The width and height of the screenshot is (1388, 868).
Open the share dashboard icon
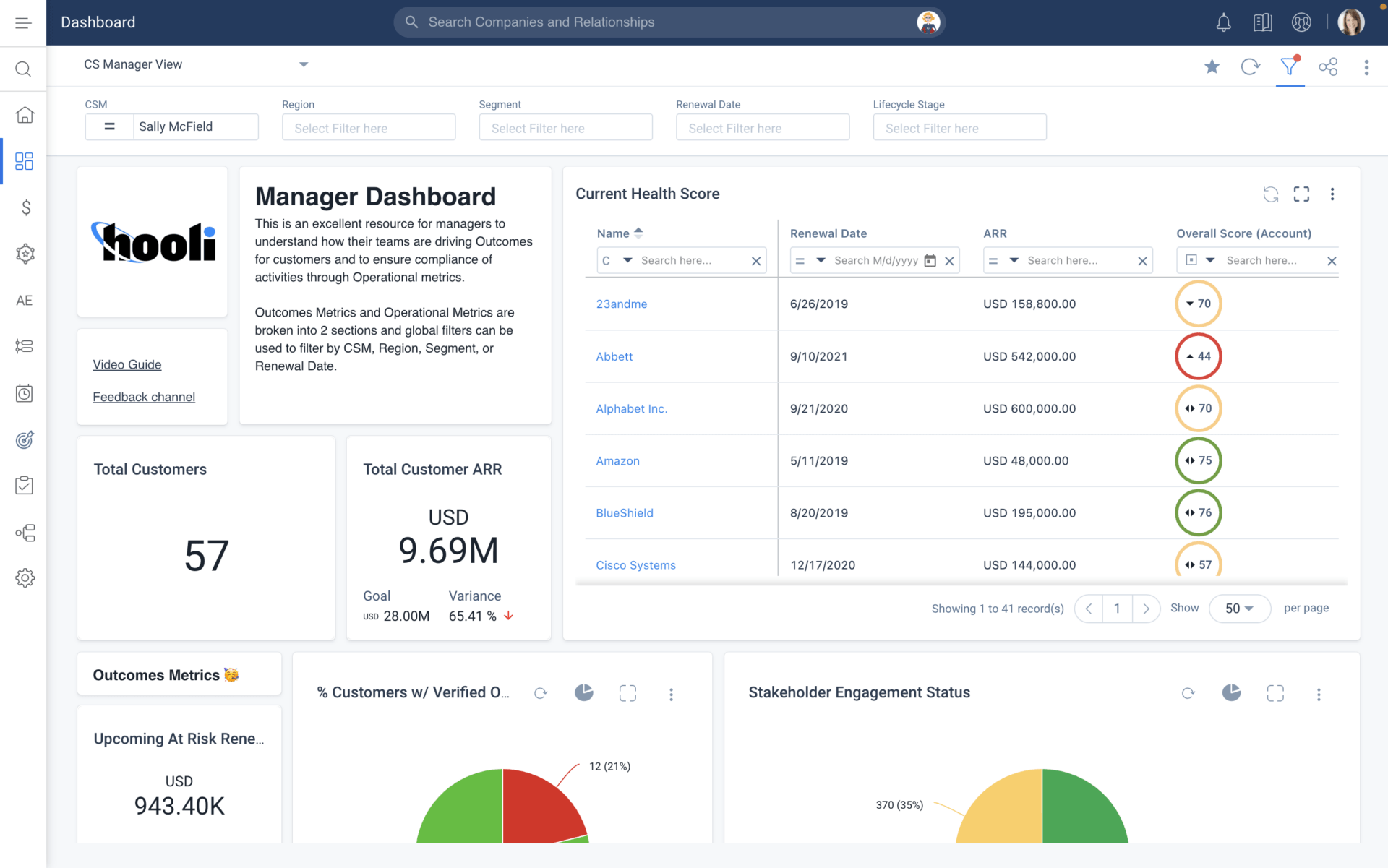[1328, 66]
